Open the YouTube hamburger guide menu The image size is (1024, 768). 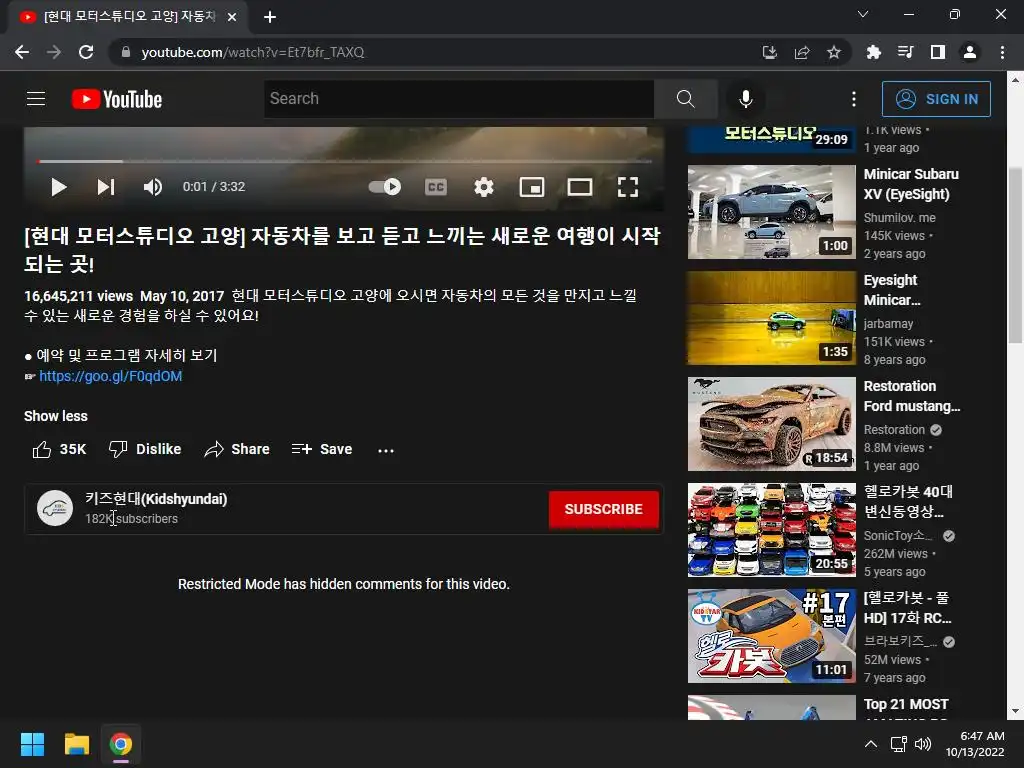[x=36, y=99]
